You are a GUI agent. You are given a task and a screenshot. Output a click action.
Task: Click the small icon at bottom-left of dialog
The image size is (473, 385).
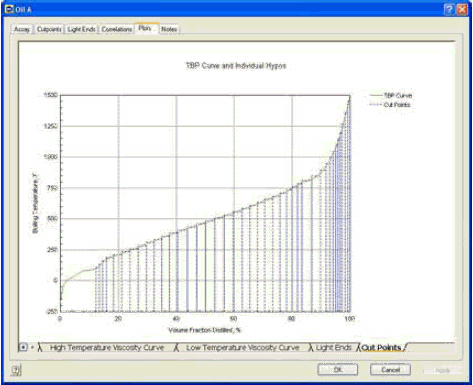[16, 370]
